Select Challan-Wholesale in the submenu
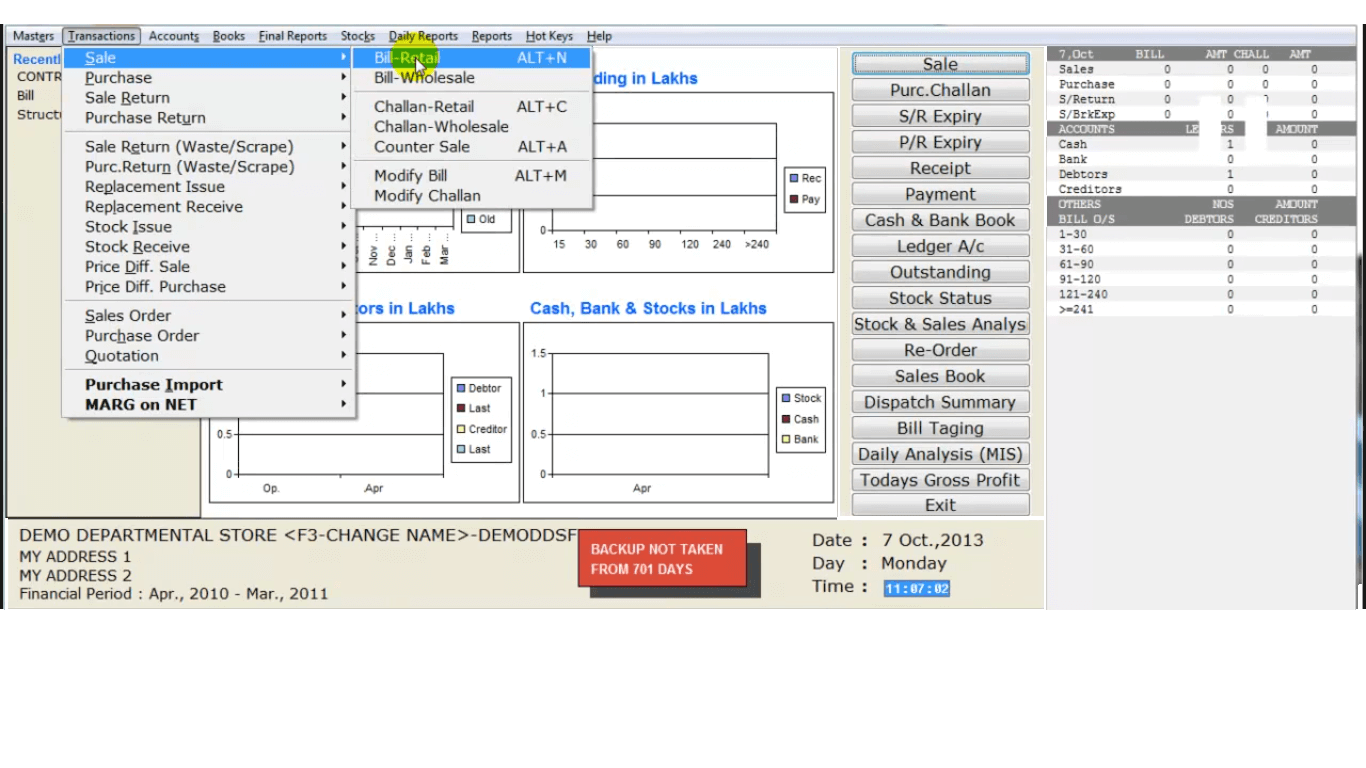Viewport: 1366px width, 768px height. pos(471,127)
